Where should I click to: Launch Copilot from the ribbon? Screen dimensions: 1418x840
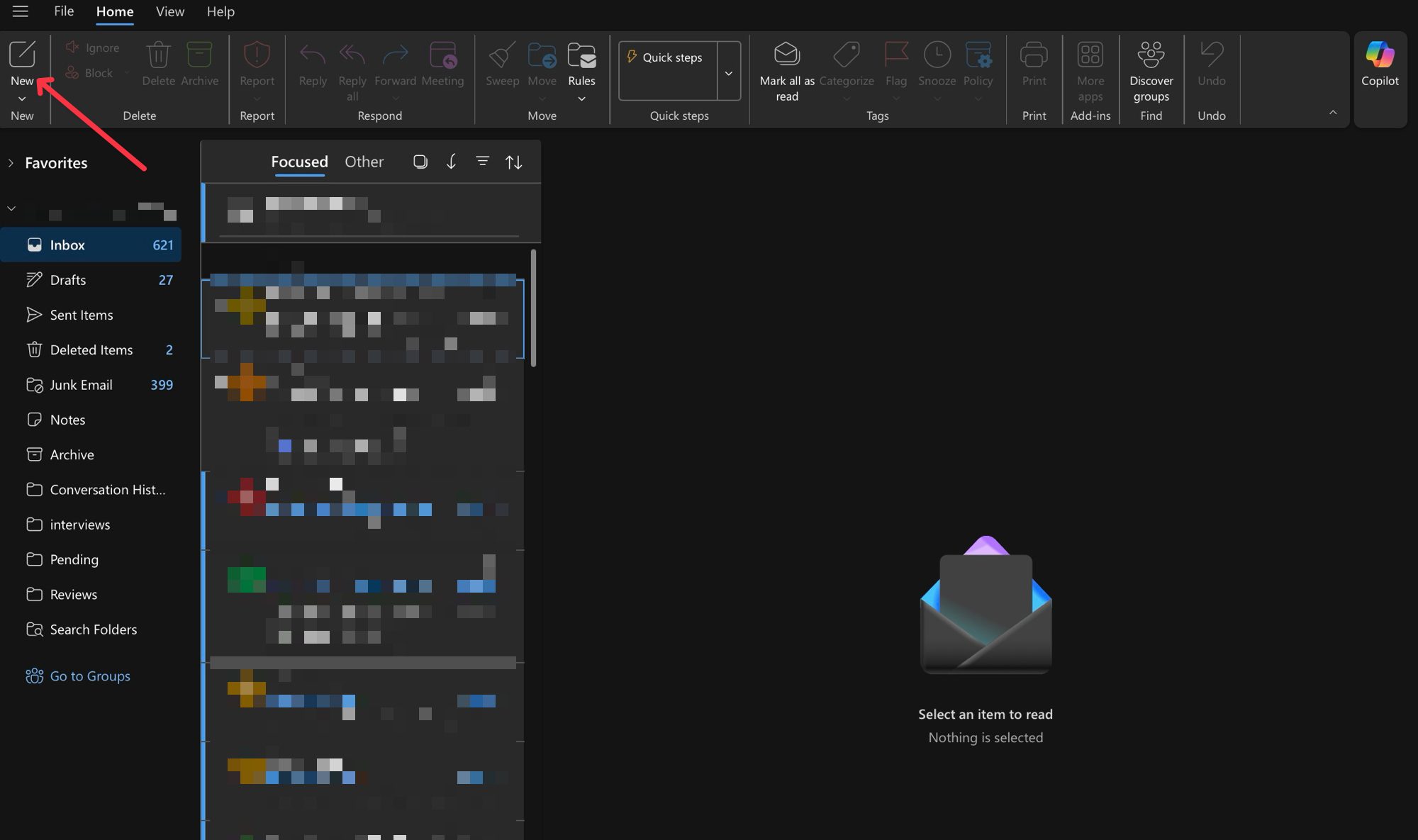pos(1380,55)
